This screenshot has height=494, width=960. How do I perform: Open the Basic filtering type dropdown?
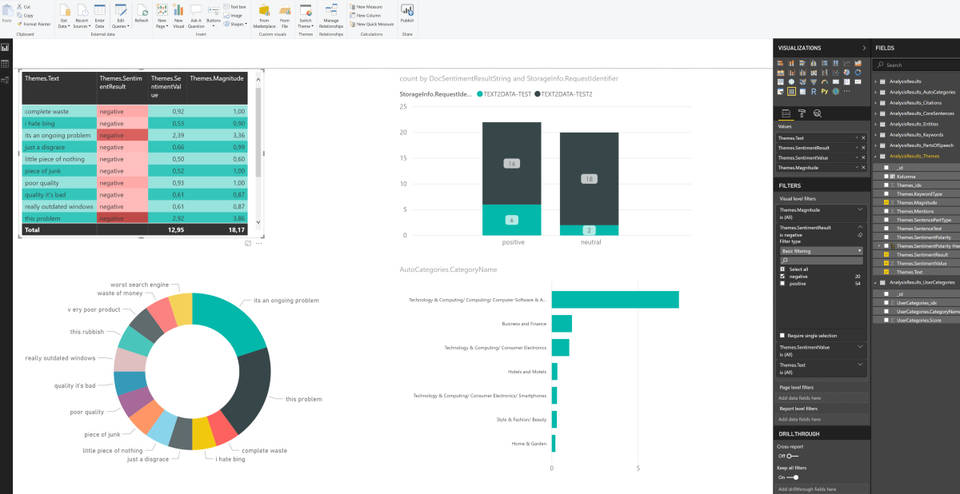(x=820, y=249)
